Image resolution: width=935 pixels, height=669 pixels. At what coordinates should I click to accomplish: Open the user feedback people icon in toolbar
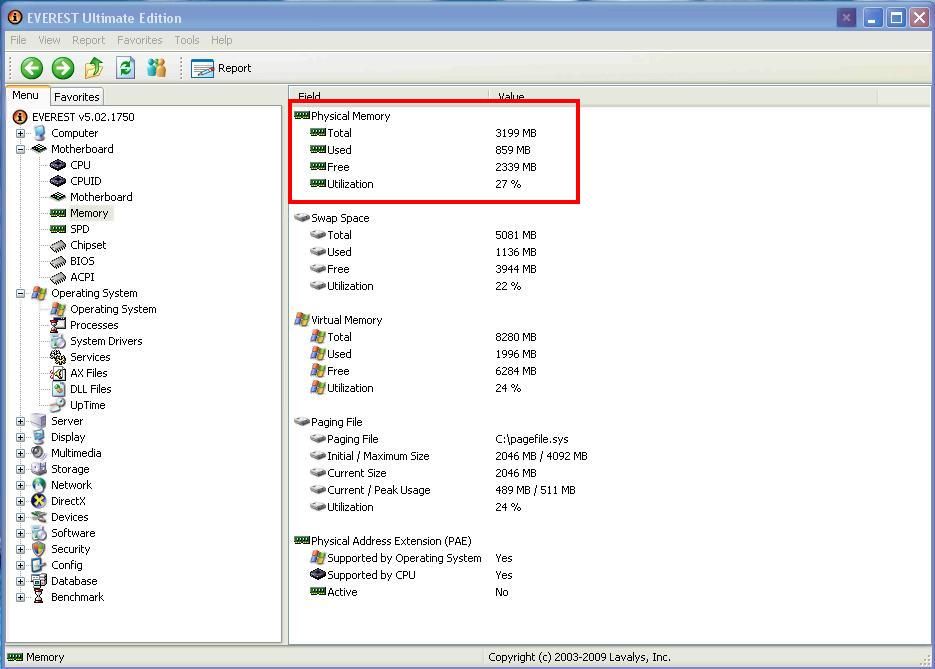pyautogui.click(x=157, y=68)
